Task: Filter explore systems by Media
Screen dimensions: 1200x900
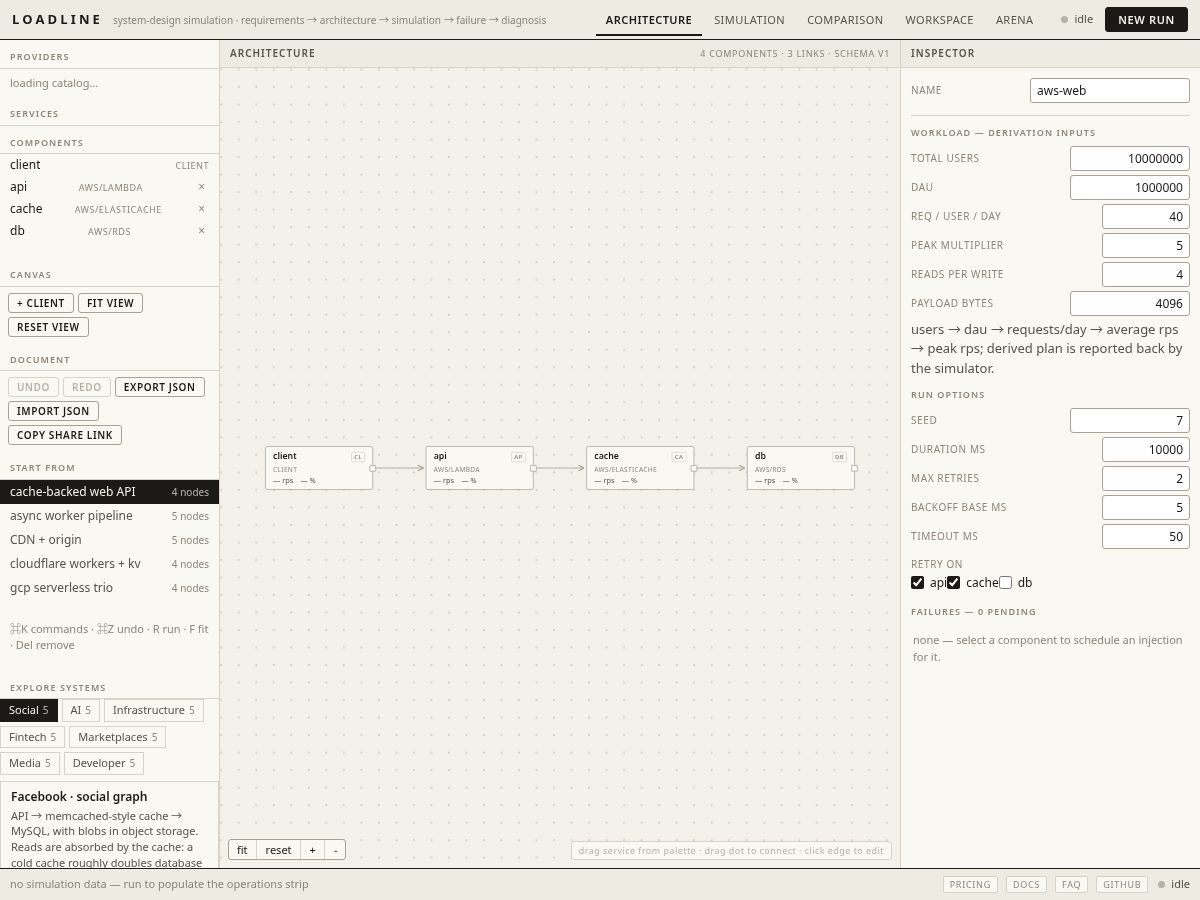Action: tap(30, 763)
